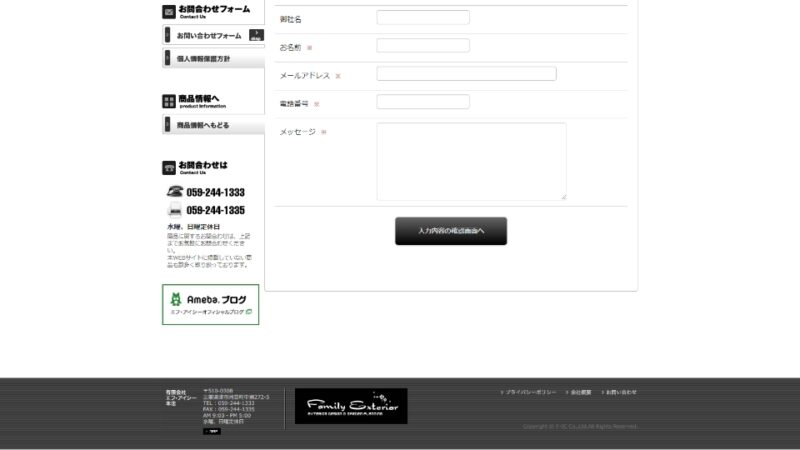Click inside the メッセージ text area

pos(471,161)
